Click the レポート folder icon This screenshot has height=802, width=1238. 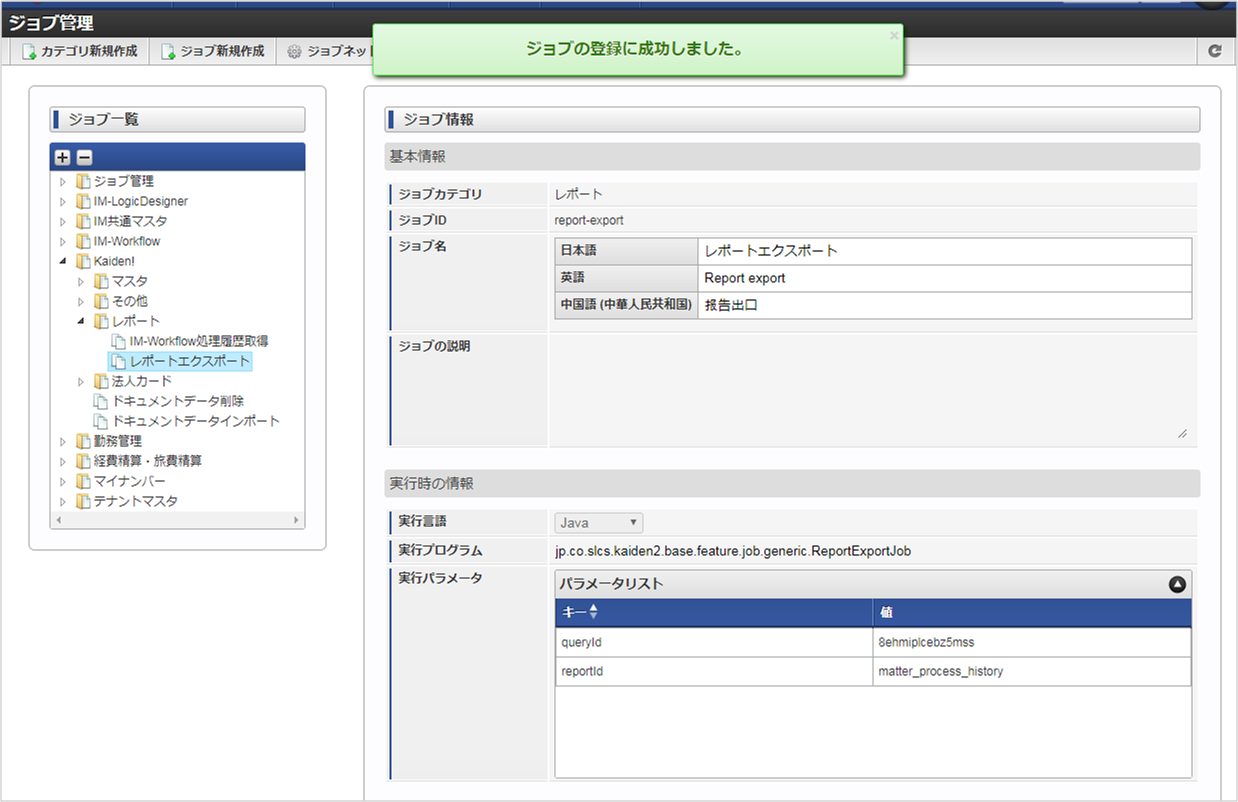[101, 321]
